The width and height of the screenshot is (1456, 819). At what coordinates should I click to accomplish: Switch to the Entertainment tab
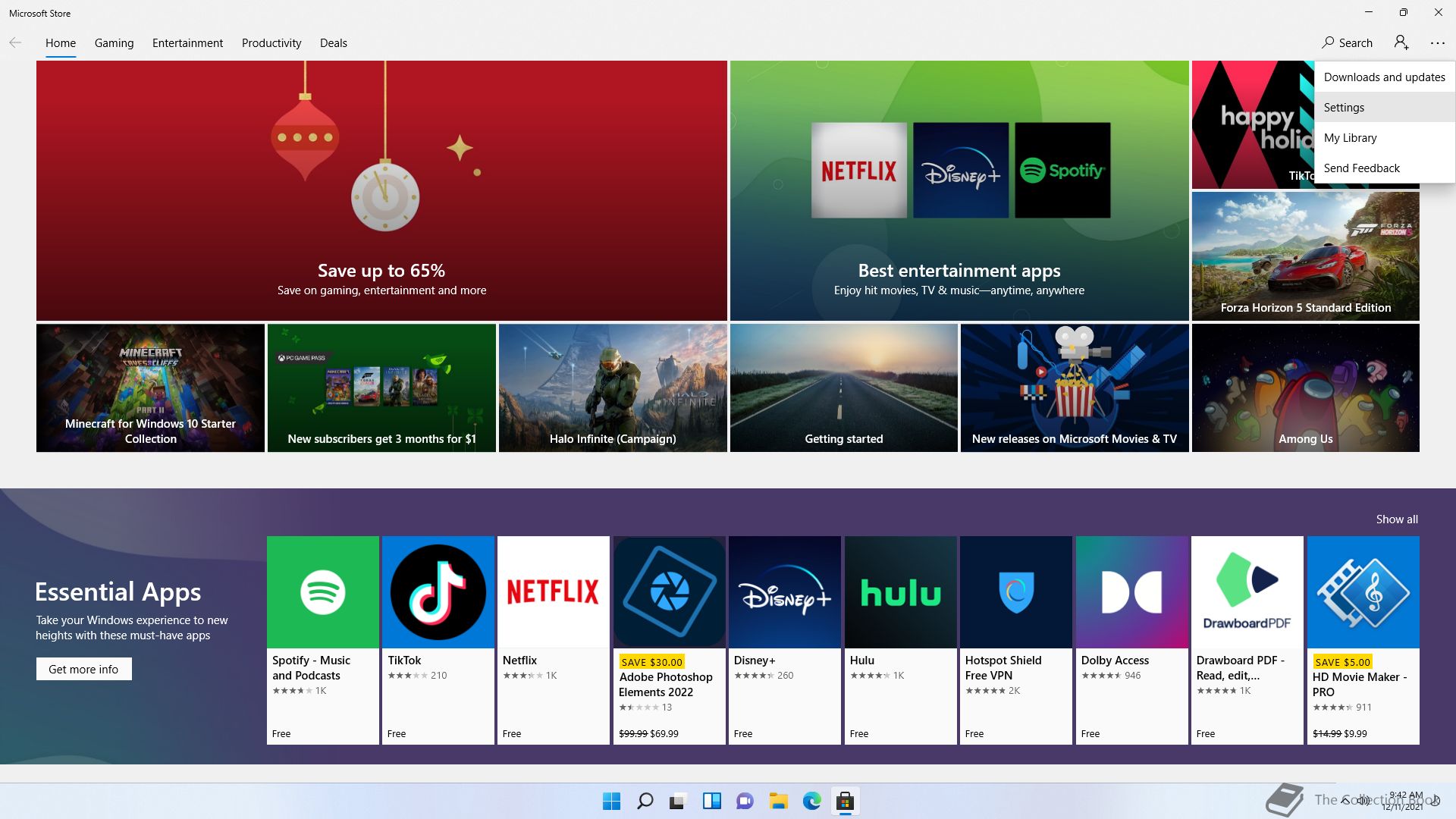coord(187,43)
